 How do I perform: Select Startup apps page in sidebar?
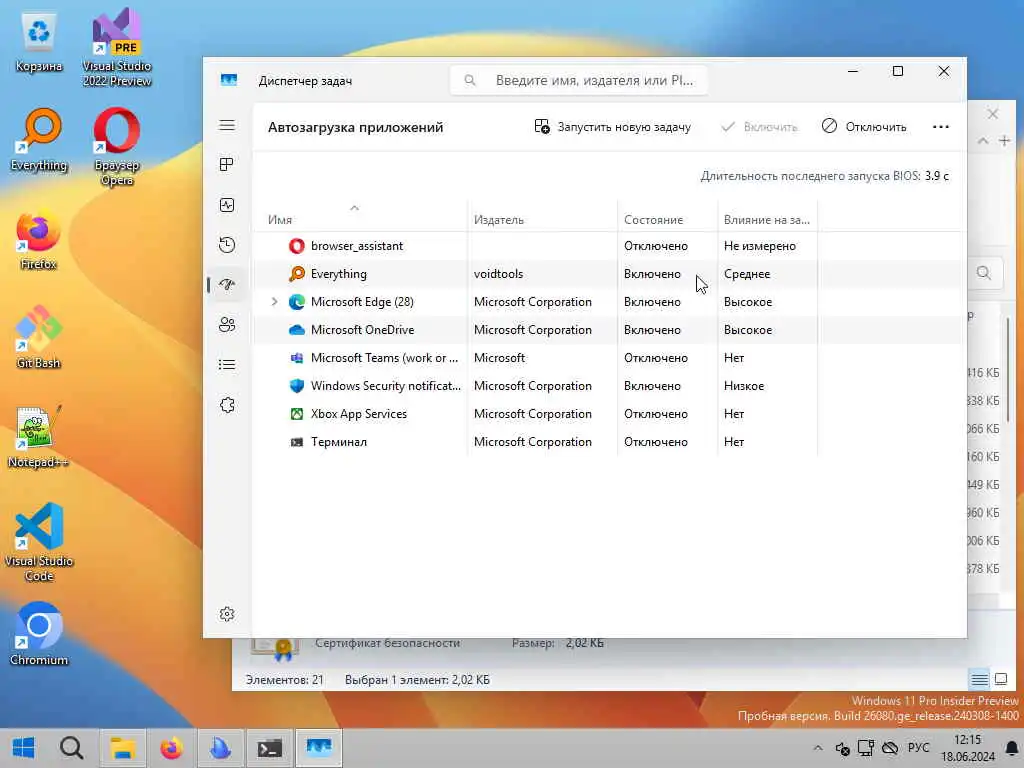click(227, 285)
